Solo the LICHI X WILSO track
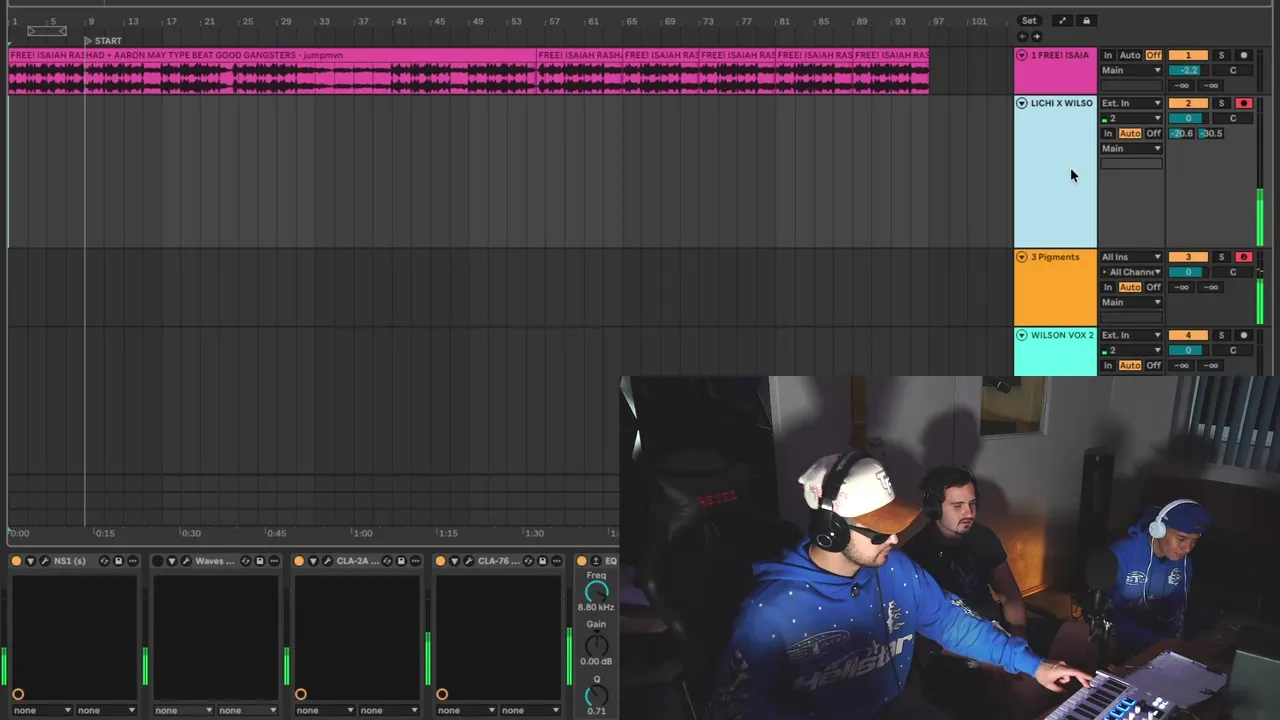The width and height of the screenshot is (1280, 720). tap(1221, 103)
